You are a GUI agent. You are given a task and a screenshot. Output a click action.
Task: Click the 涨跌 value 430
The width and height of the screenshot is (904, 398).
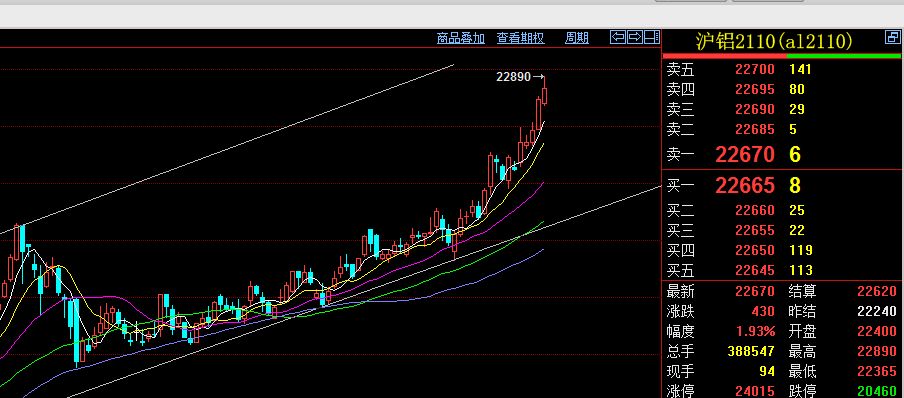click(763, 311)
